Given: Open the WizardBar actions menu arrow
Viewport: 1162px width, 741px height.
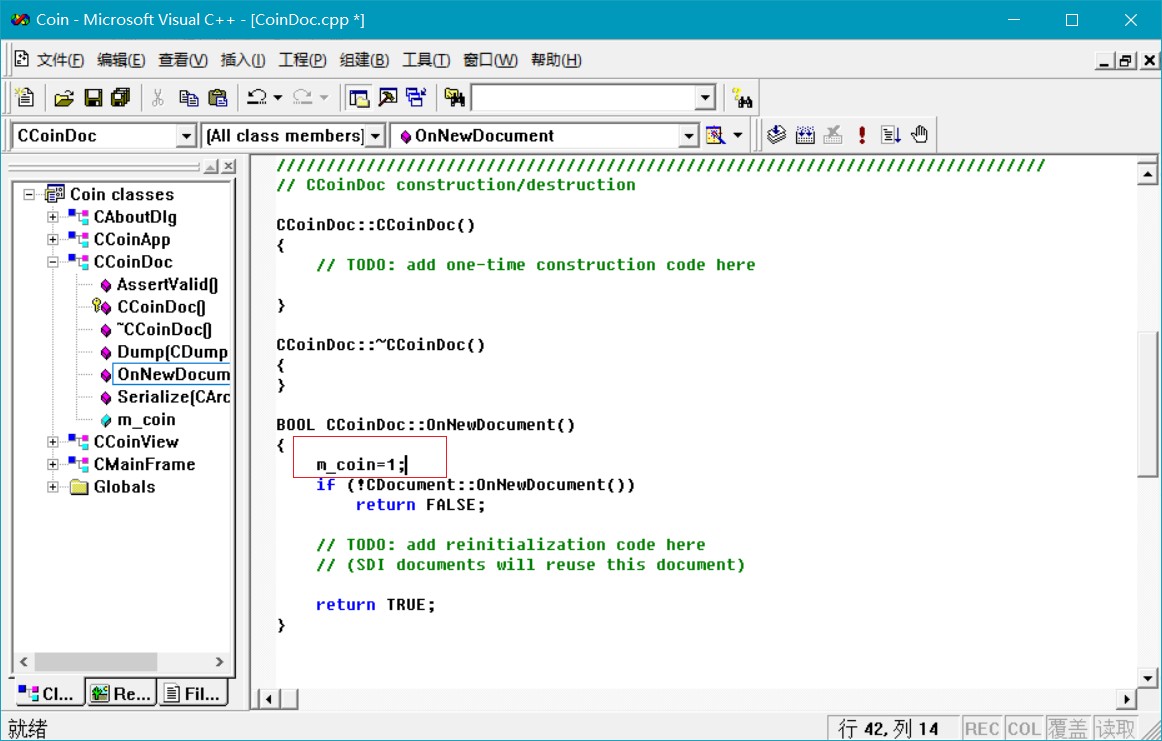Looking at the screenshot, I should (x=737, y=136).
